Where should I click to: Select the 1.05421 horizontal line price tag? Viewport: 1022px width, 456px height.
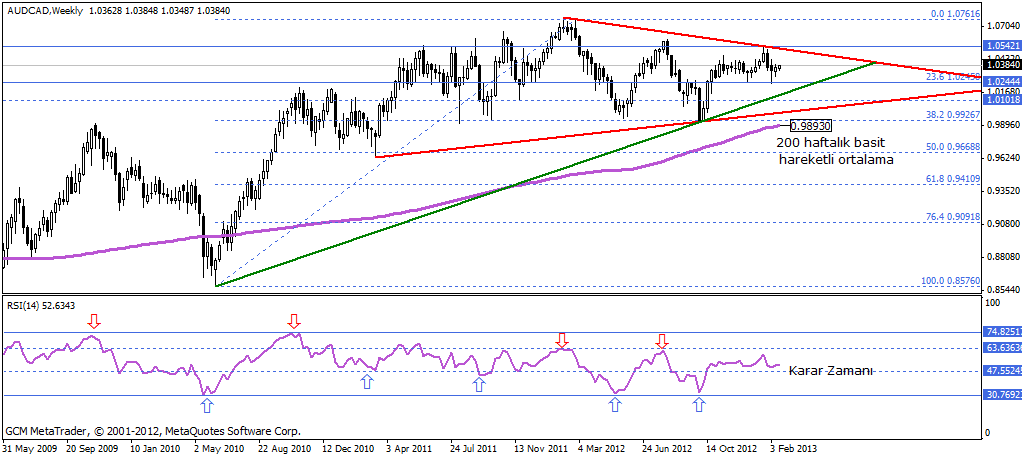pyautogui.click(x=1000, y=47)
